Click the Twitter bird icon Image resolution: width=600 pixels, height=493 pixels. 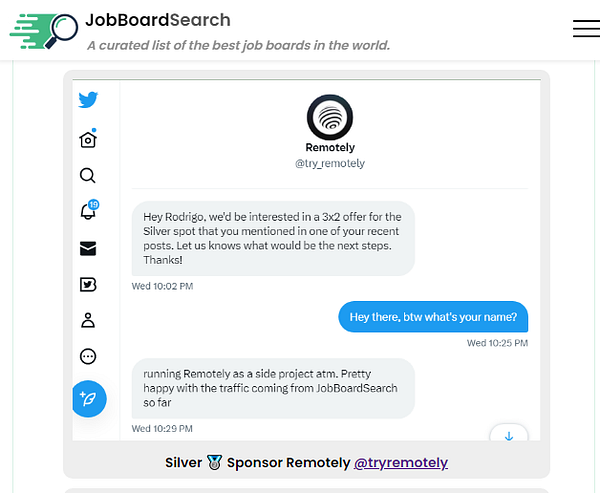(88, 100)
